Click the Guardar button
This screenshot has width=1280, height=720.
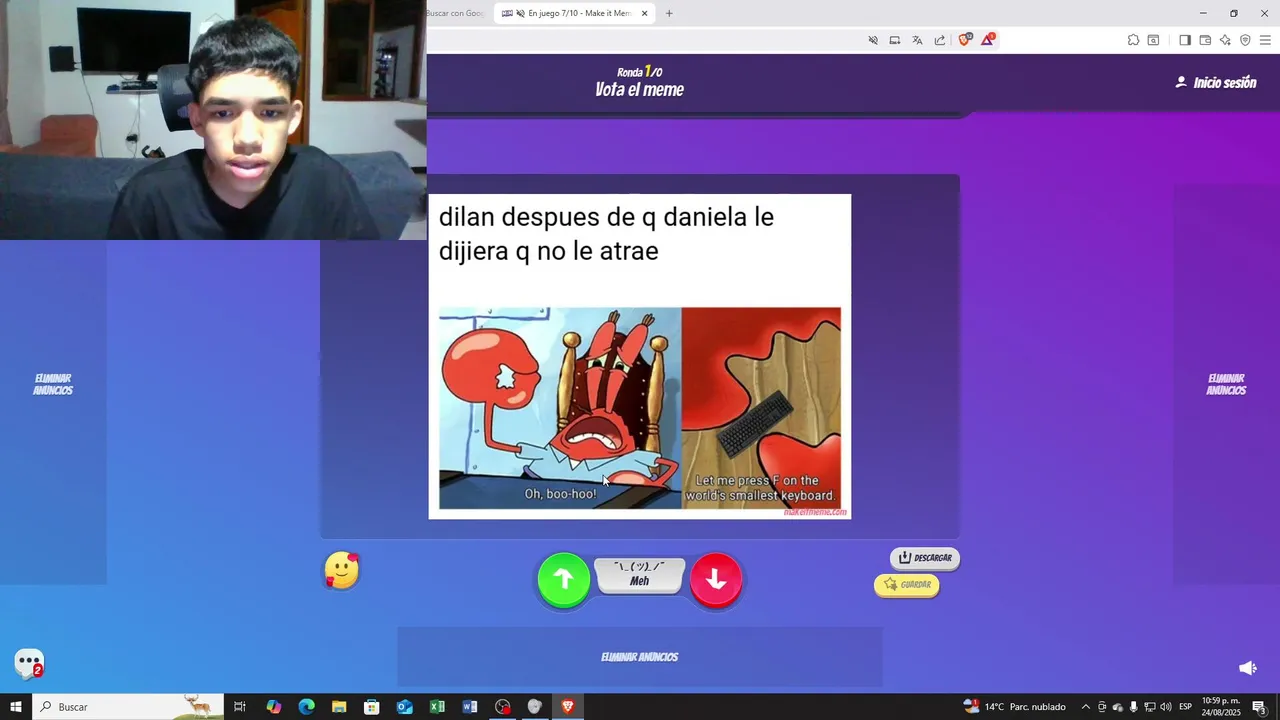point(907,585)
